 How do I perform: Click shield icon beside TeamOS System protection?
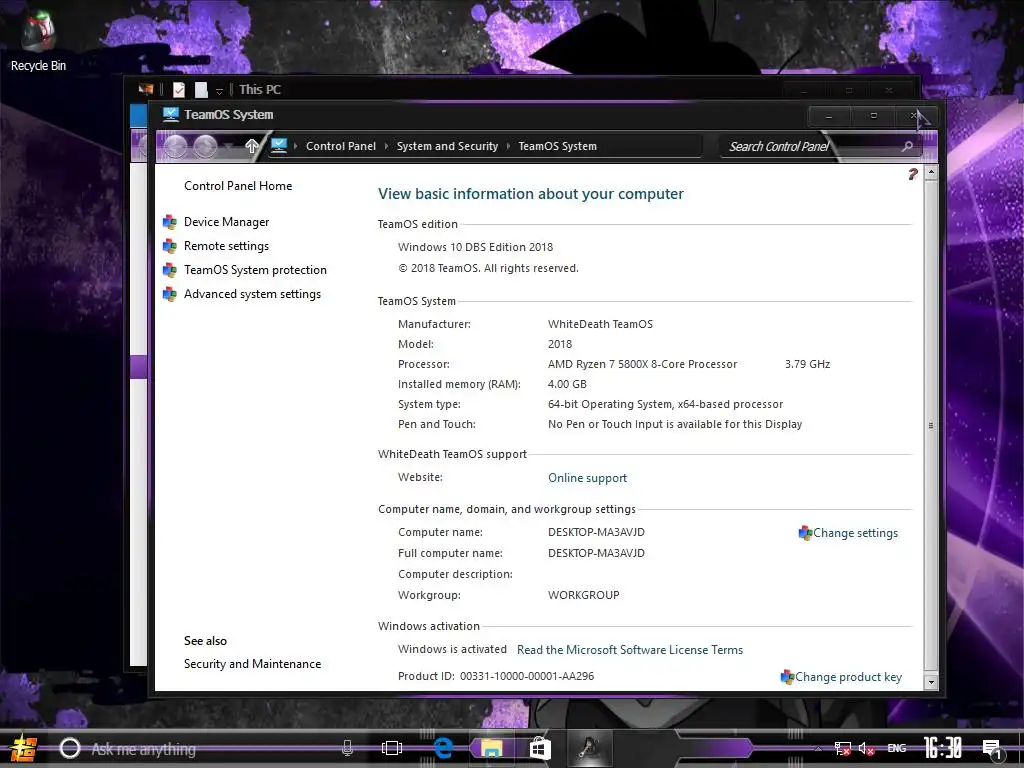[x=170, y=270]
